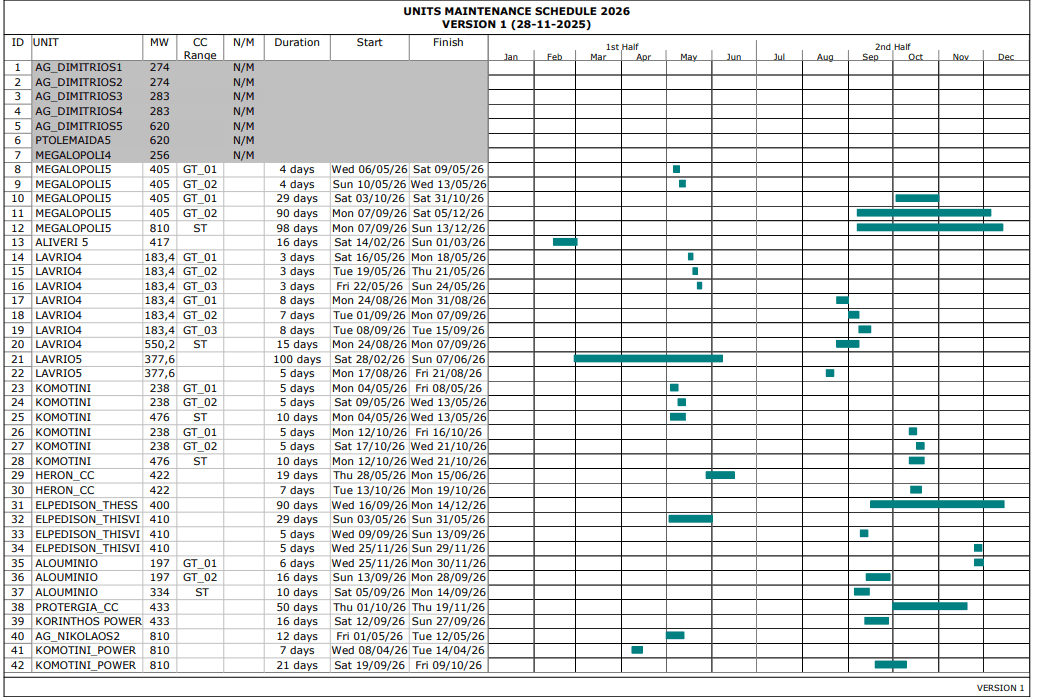1057x700 pixels.
Task: Click the ELPEDISON_THESS 90-day Gantt bar
Action: (937, 504)
